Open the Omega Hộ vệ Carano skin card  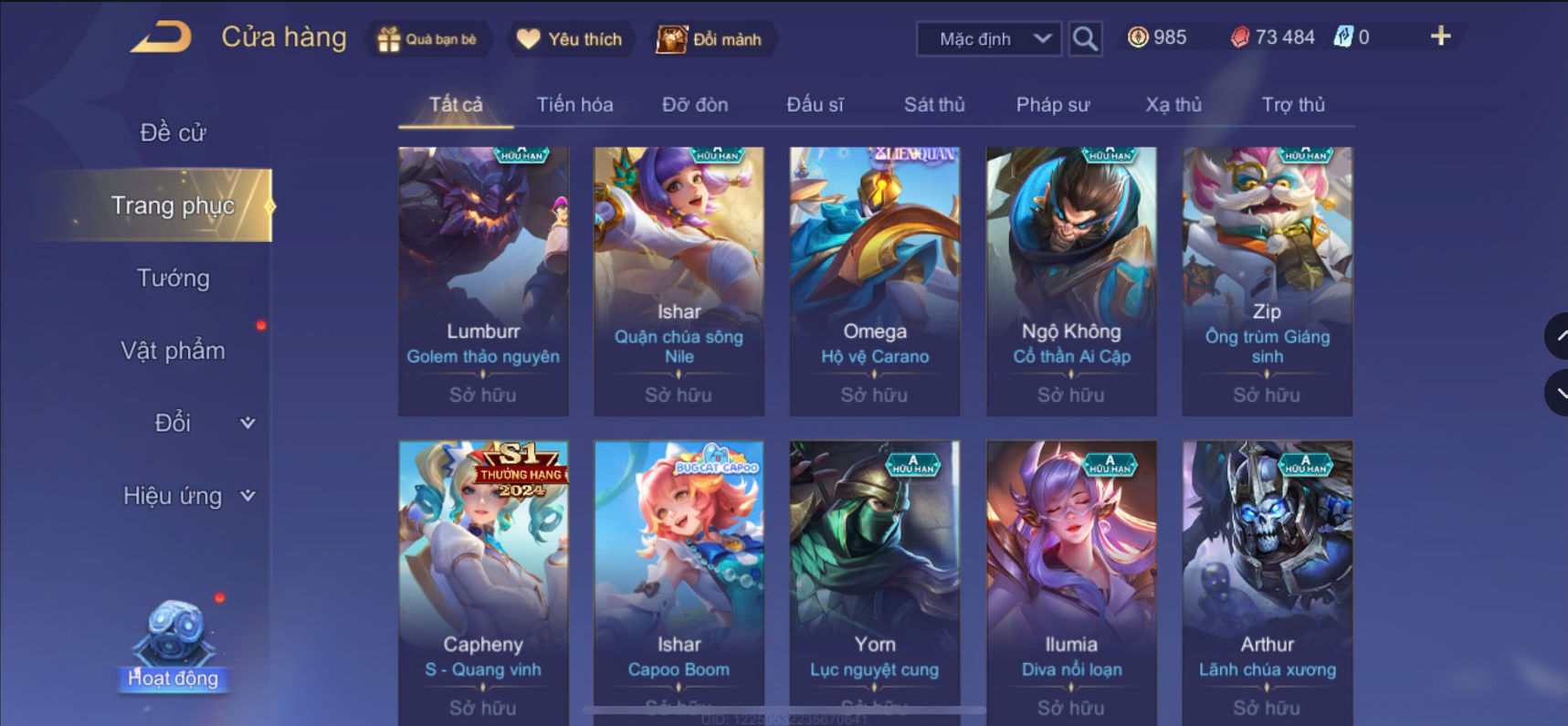point(875,281)
